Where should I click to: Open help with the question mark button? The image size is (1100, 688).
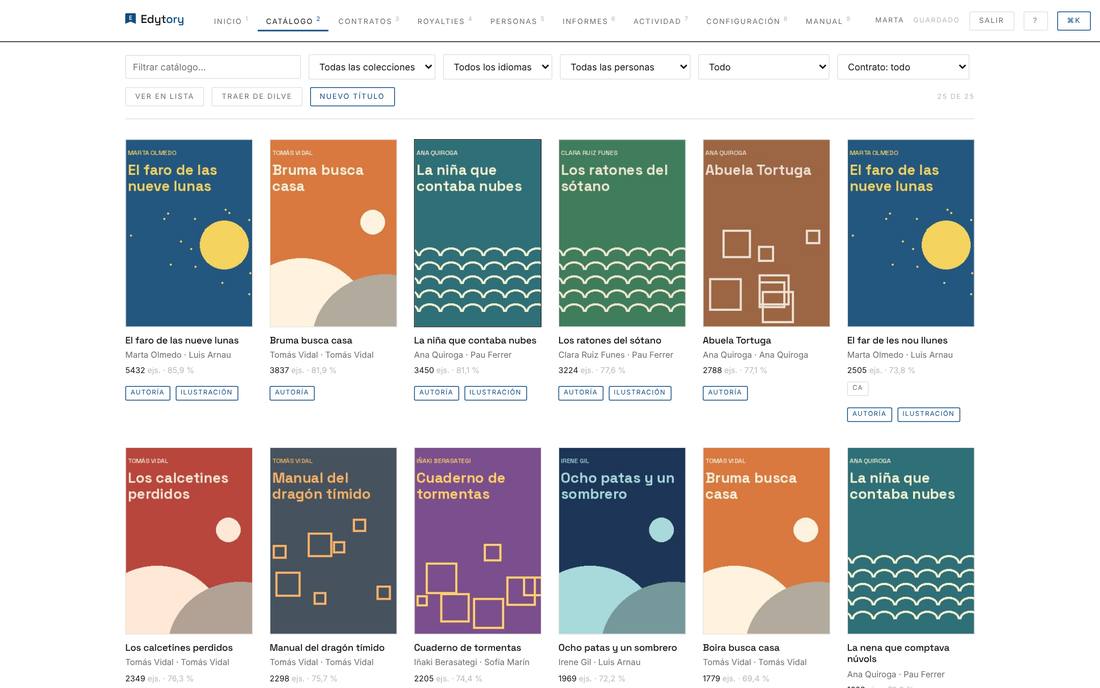click(1035, 21)
